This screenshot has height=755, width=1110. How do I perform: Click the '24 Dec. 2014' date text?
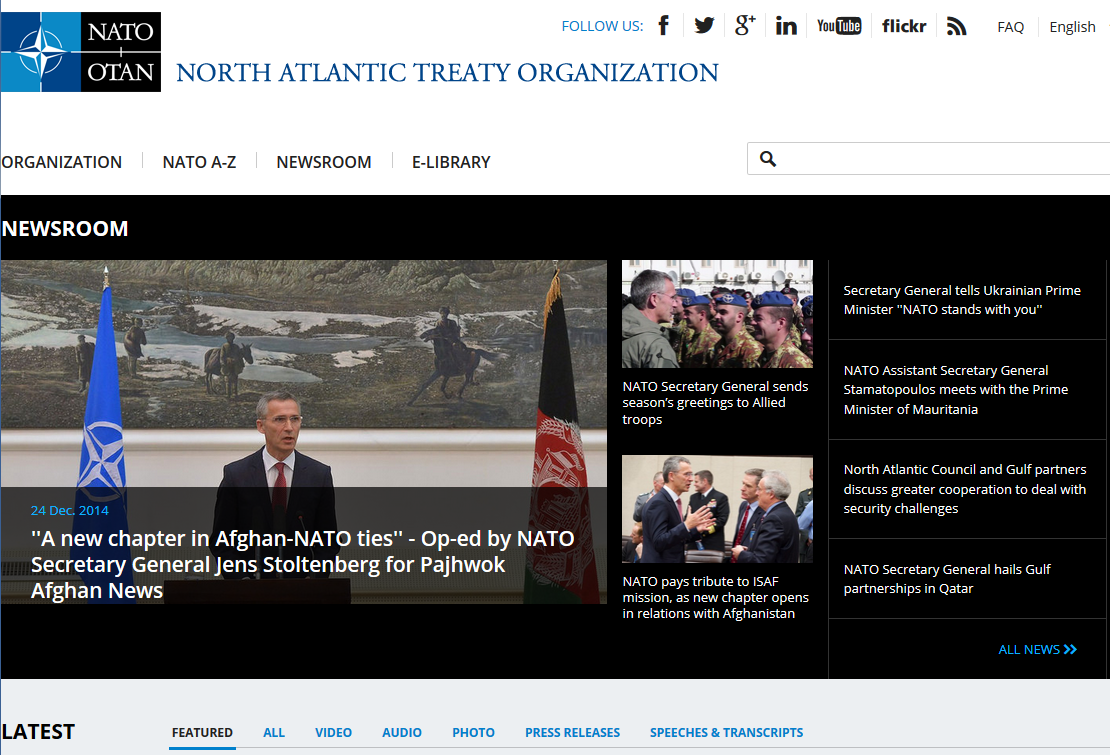pos(69,510)
